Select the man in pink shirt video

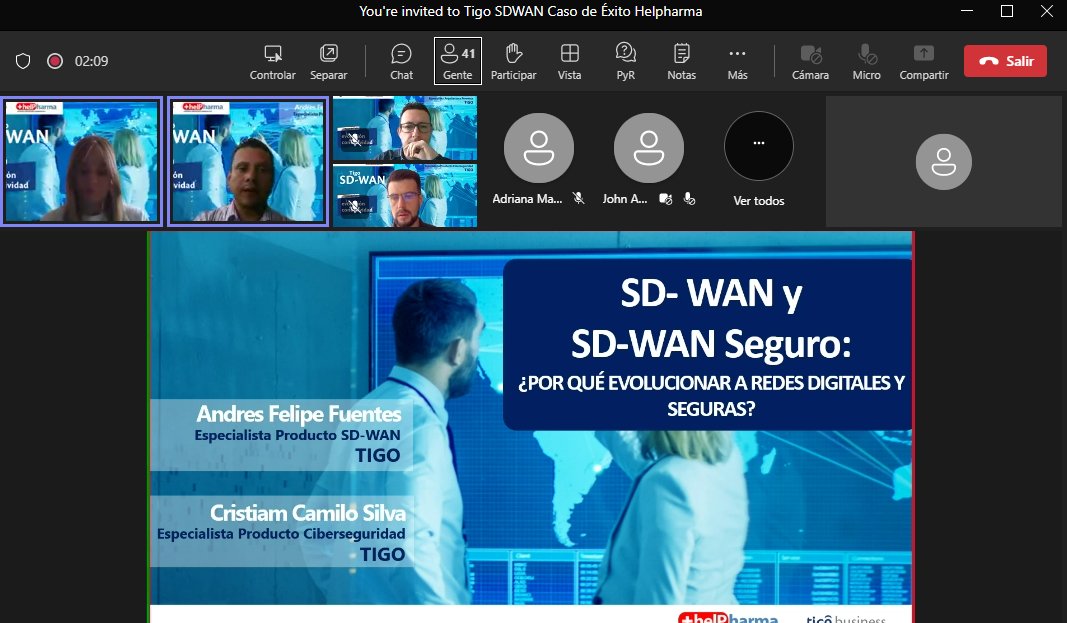[248, 161]
